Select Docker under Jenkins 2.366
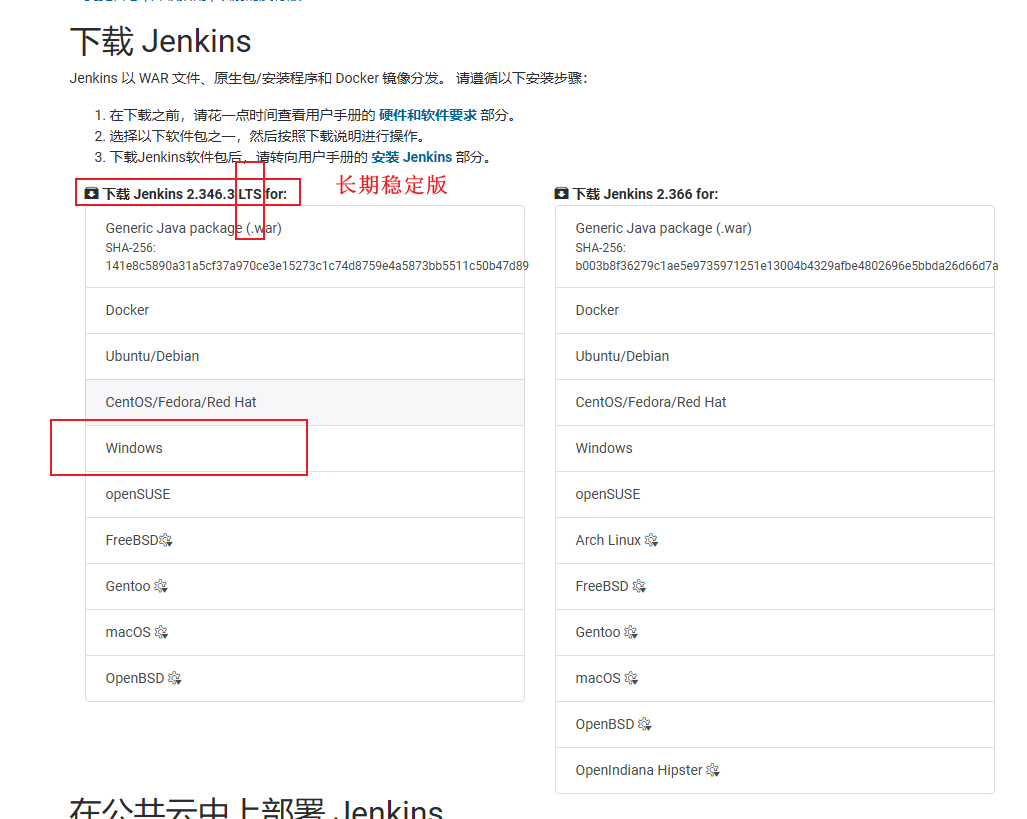The image size is (1027, 819). (597, 310)
